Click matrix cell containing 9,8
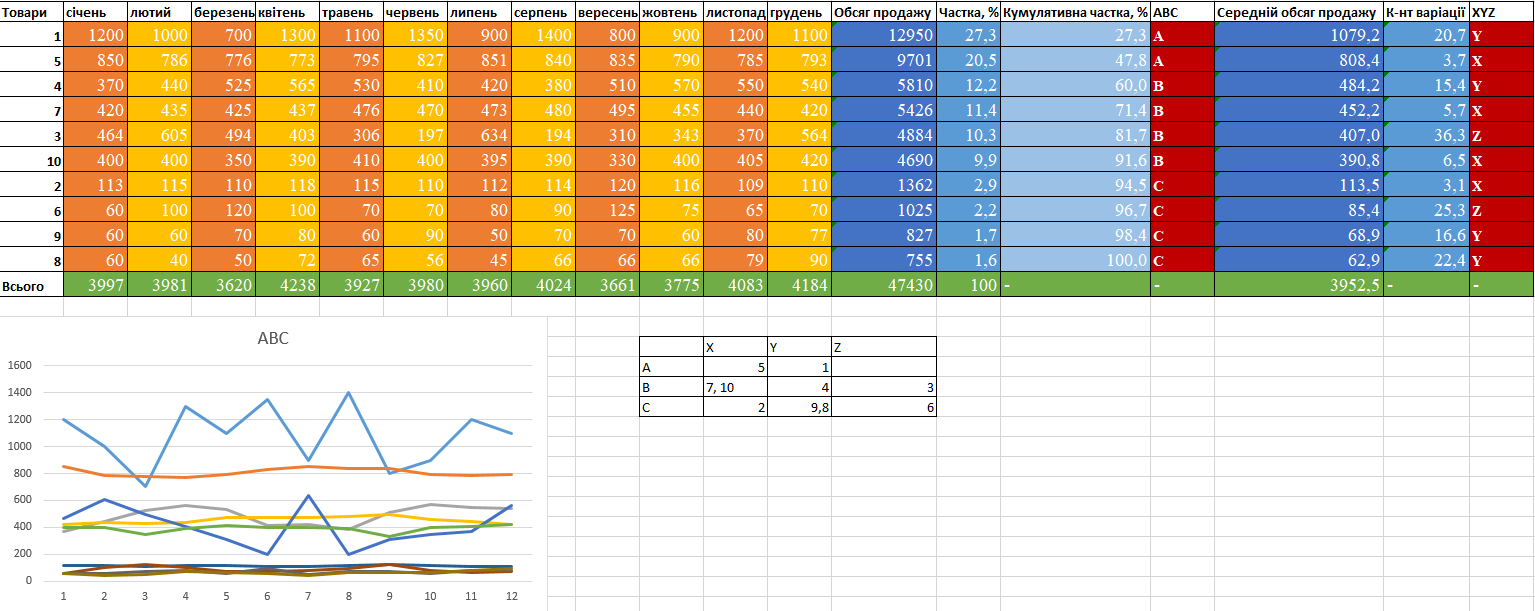Viewport: 1535px width, 611px height. pyautogui.click(x=799, y=407)
